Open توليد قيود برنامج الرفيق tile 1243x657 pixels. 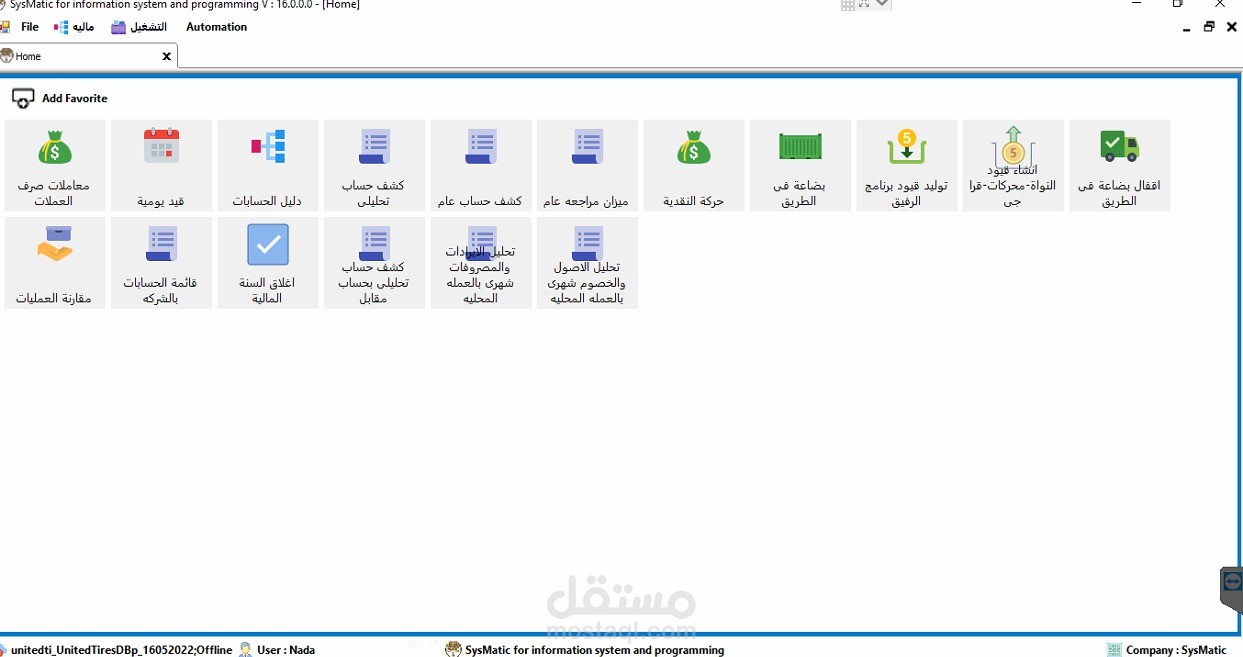click(907, 166)
